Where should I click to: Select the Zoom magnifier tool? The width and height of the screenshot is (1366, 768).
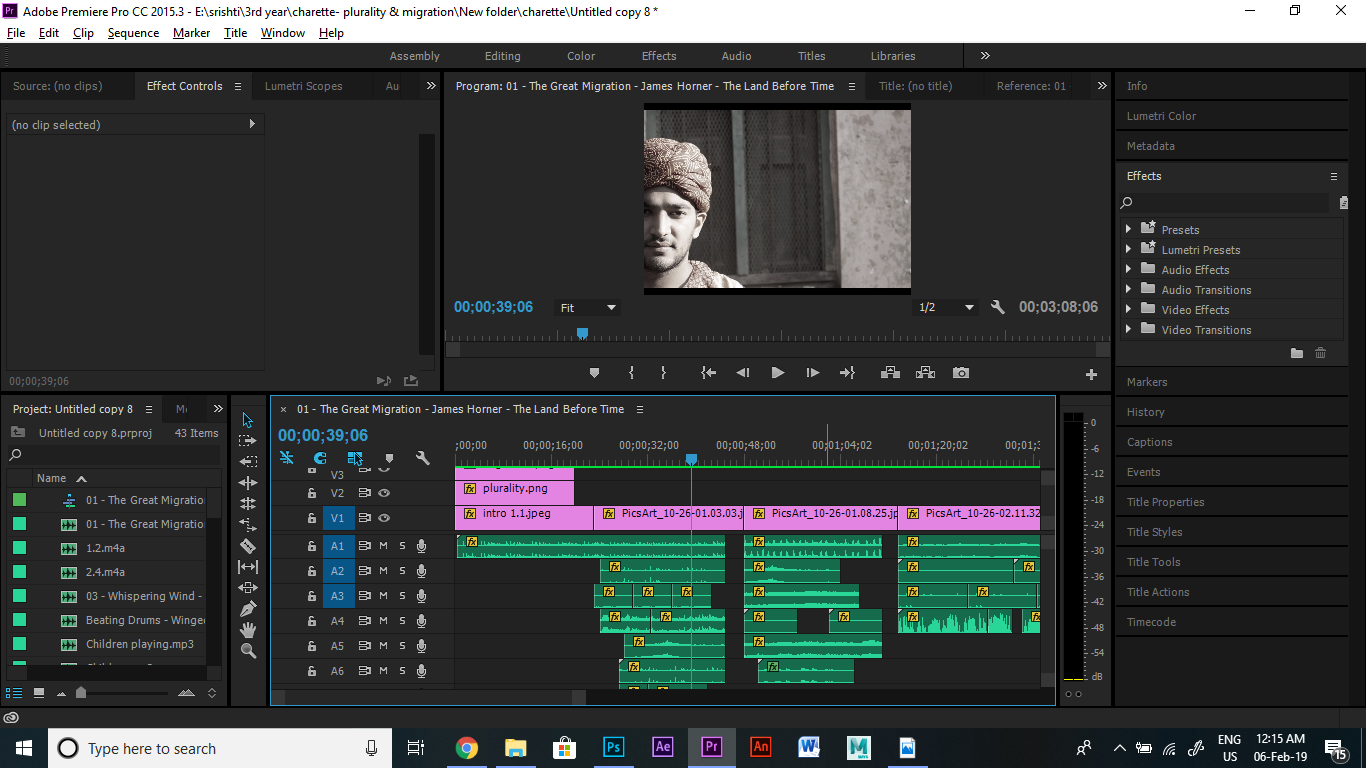click(248, 651)
